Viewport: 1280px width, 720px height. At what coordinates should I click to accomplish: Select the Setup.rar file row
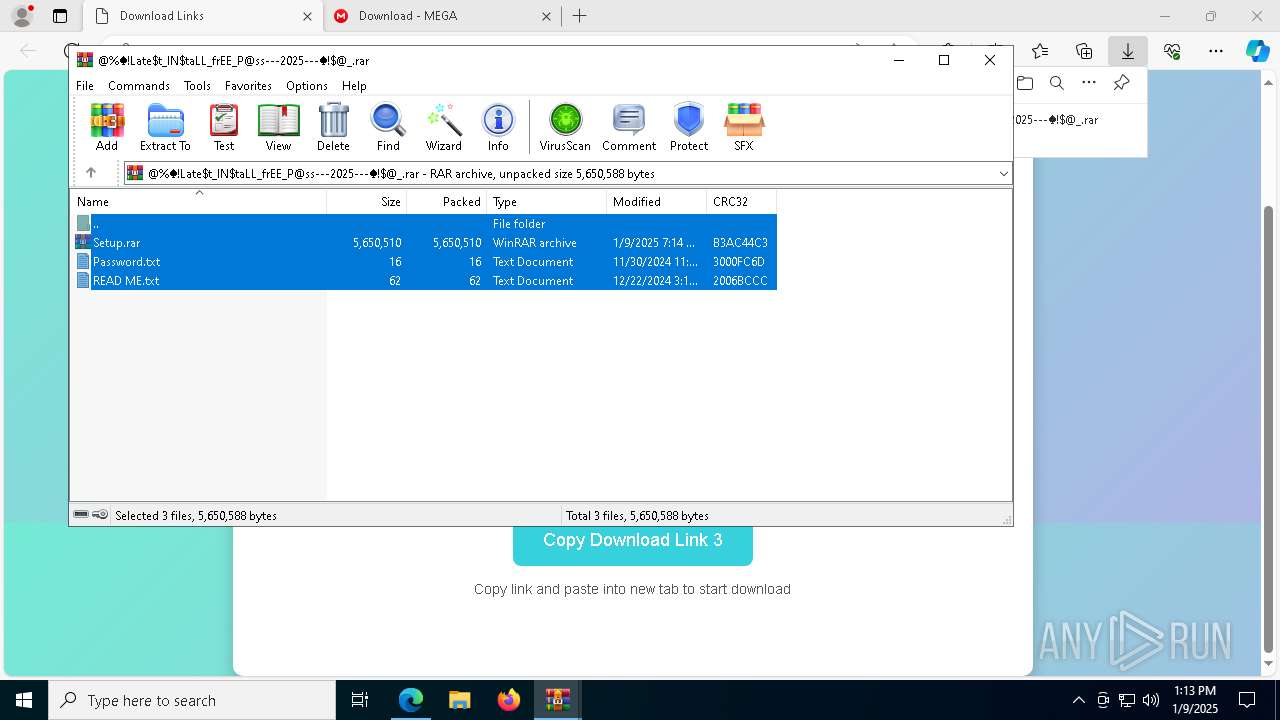425,243
